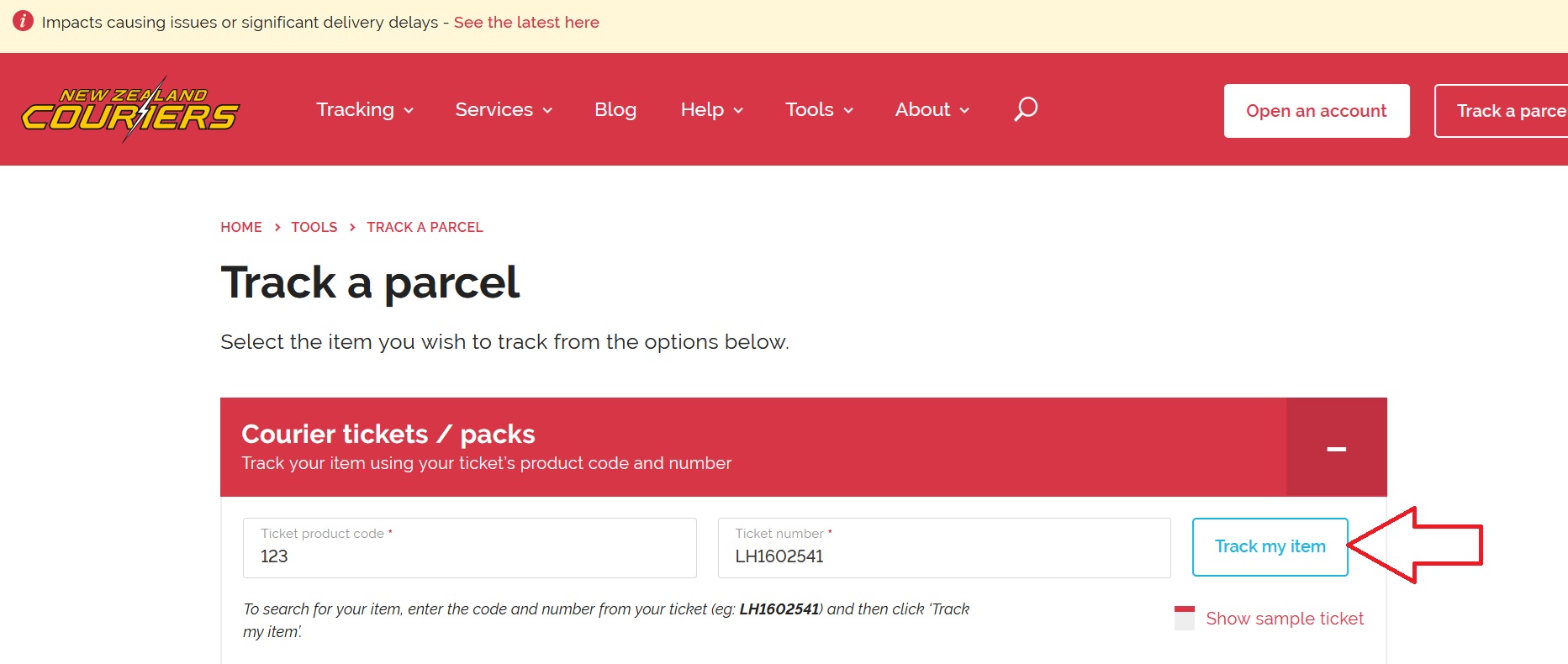
Task: Click the info alert icon in banner
Action: click(23, 22)
